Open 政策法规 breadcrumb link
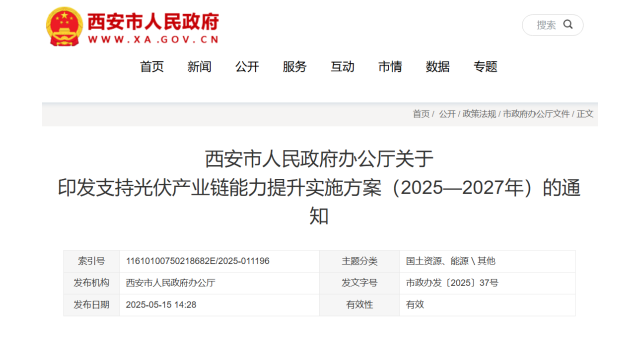 click(x=479, y=114)
